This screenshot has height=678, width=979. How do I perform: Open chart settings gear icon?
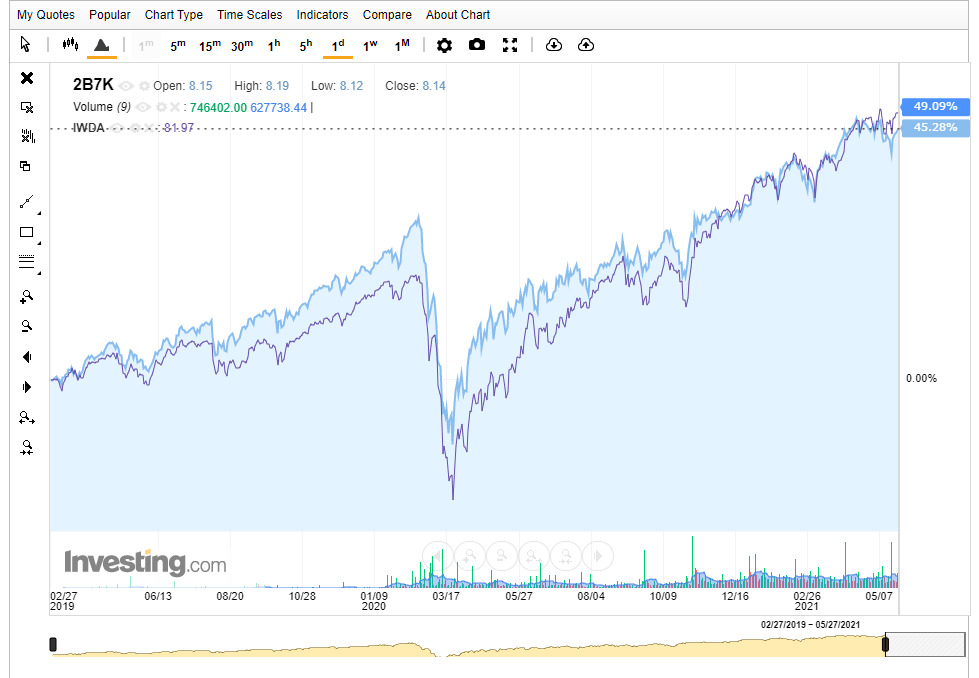(445, 45)
